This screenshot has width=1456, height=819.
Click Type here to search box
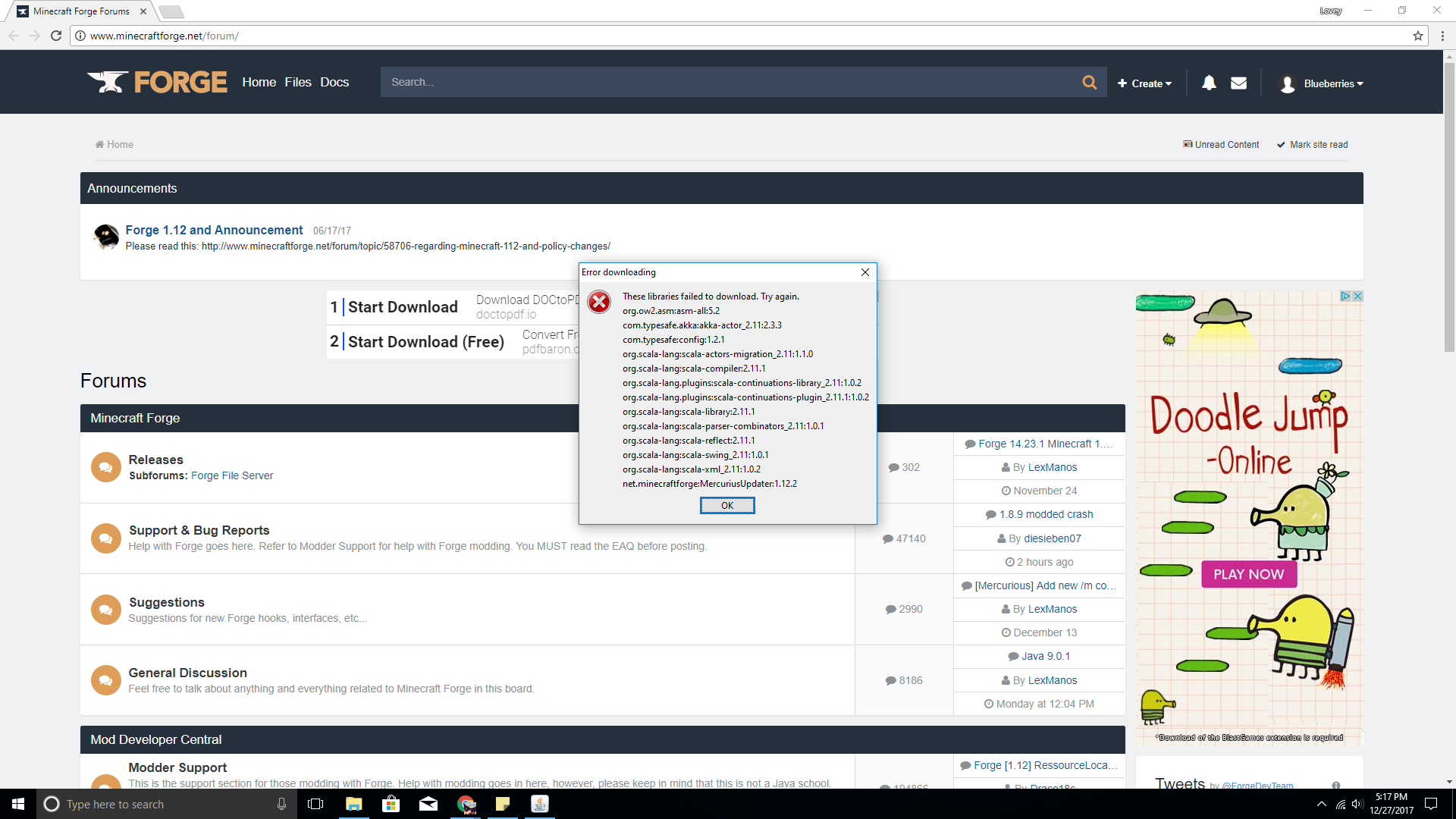pyautogui.click(x=167, y=804)
